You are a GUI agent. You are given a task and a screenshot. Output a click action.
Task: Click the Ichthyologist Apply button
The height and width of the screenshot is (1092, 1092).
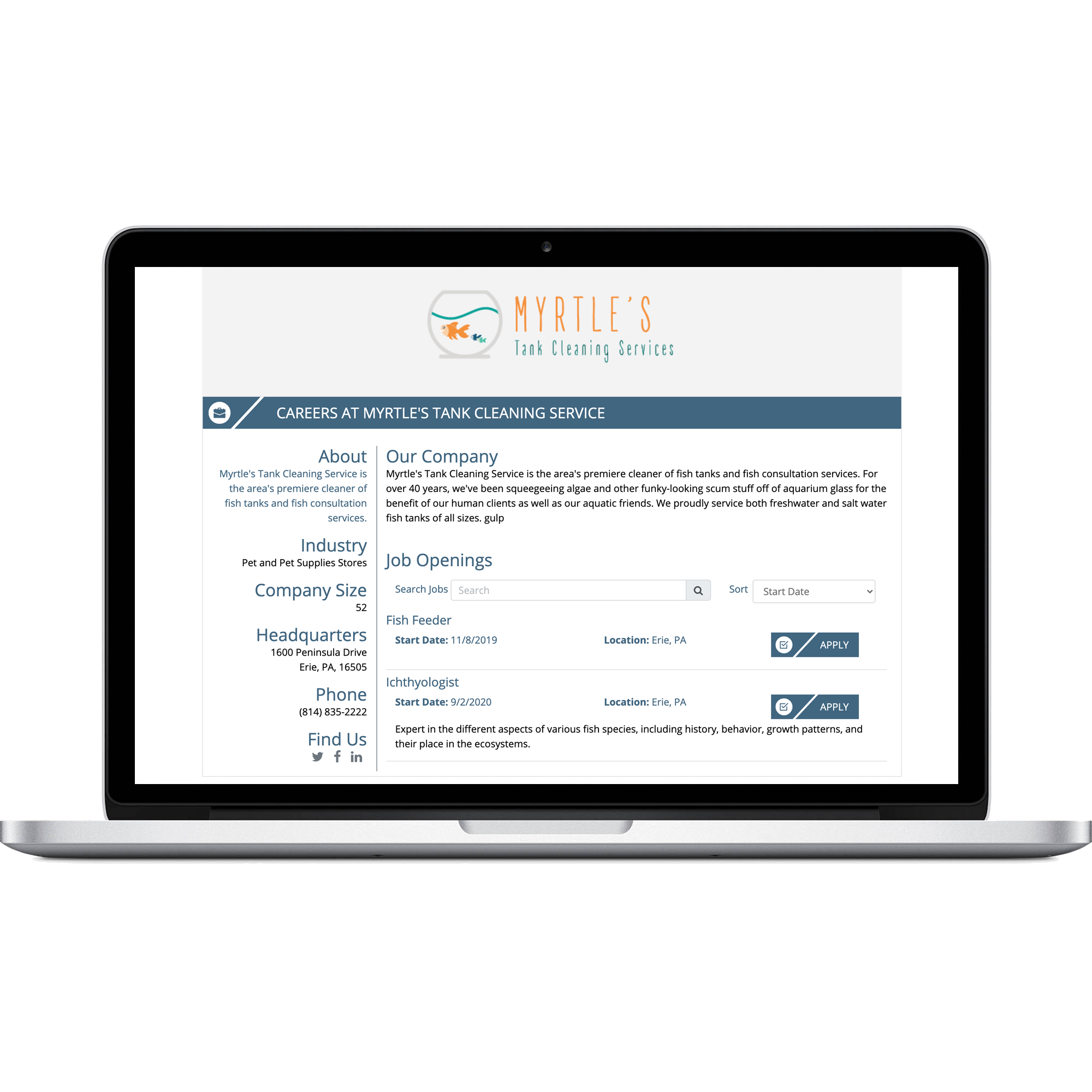(x=819, y=705)
